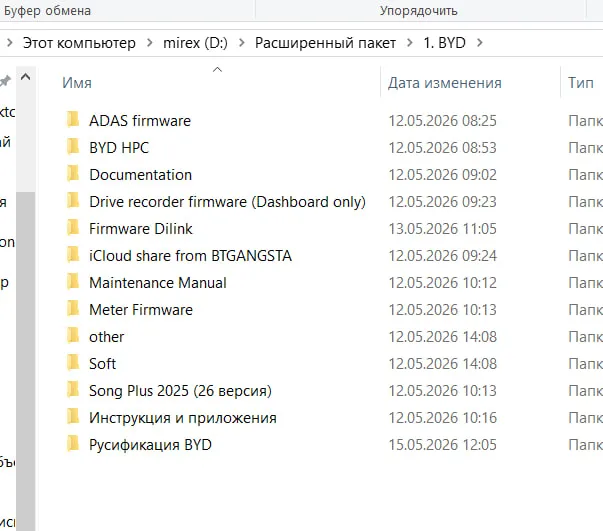
Task: Select the other folder name
Action: [x=107, y=337]
